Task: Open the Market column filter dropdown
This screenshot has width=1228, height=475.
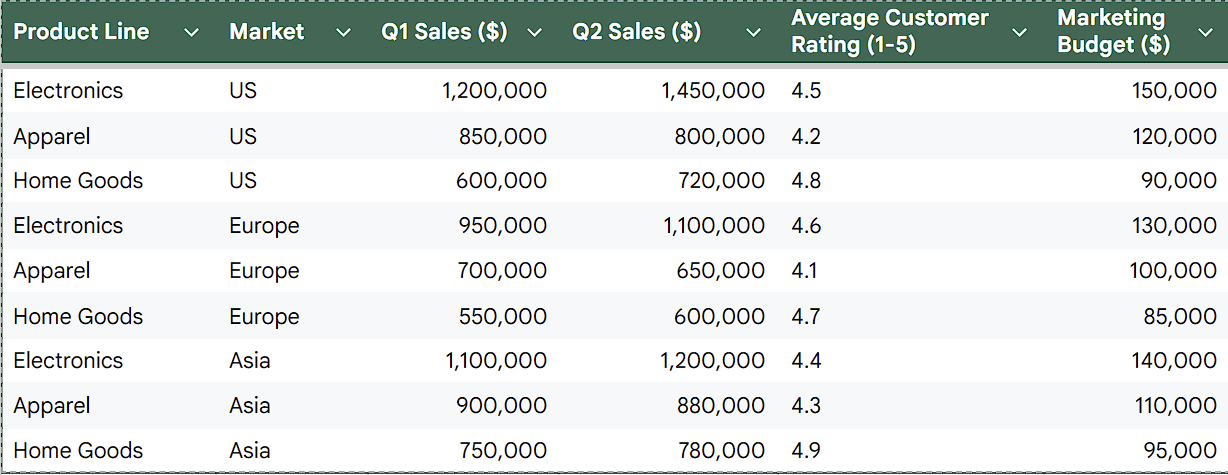Action: (x=343, y=33)
